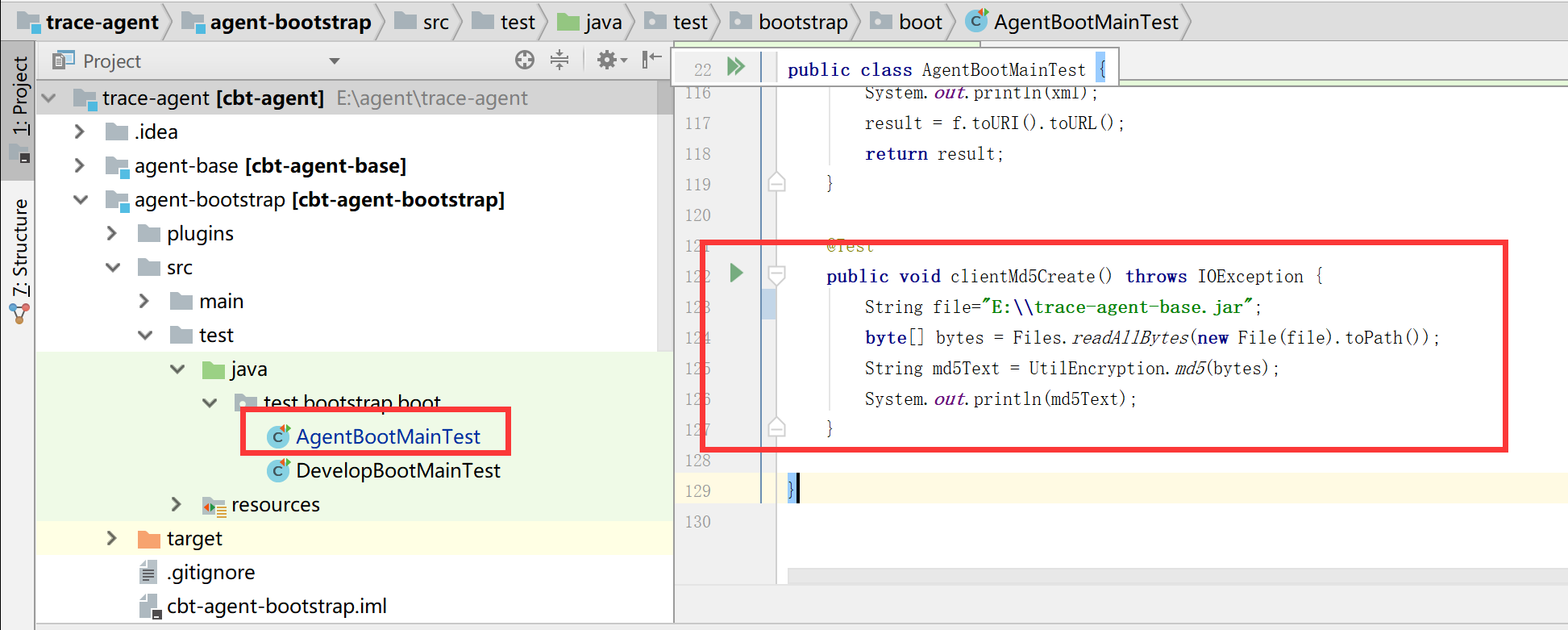
Task: Click the 'return result;' statement
Action: click(934, 153)
